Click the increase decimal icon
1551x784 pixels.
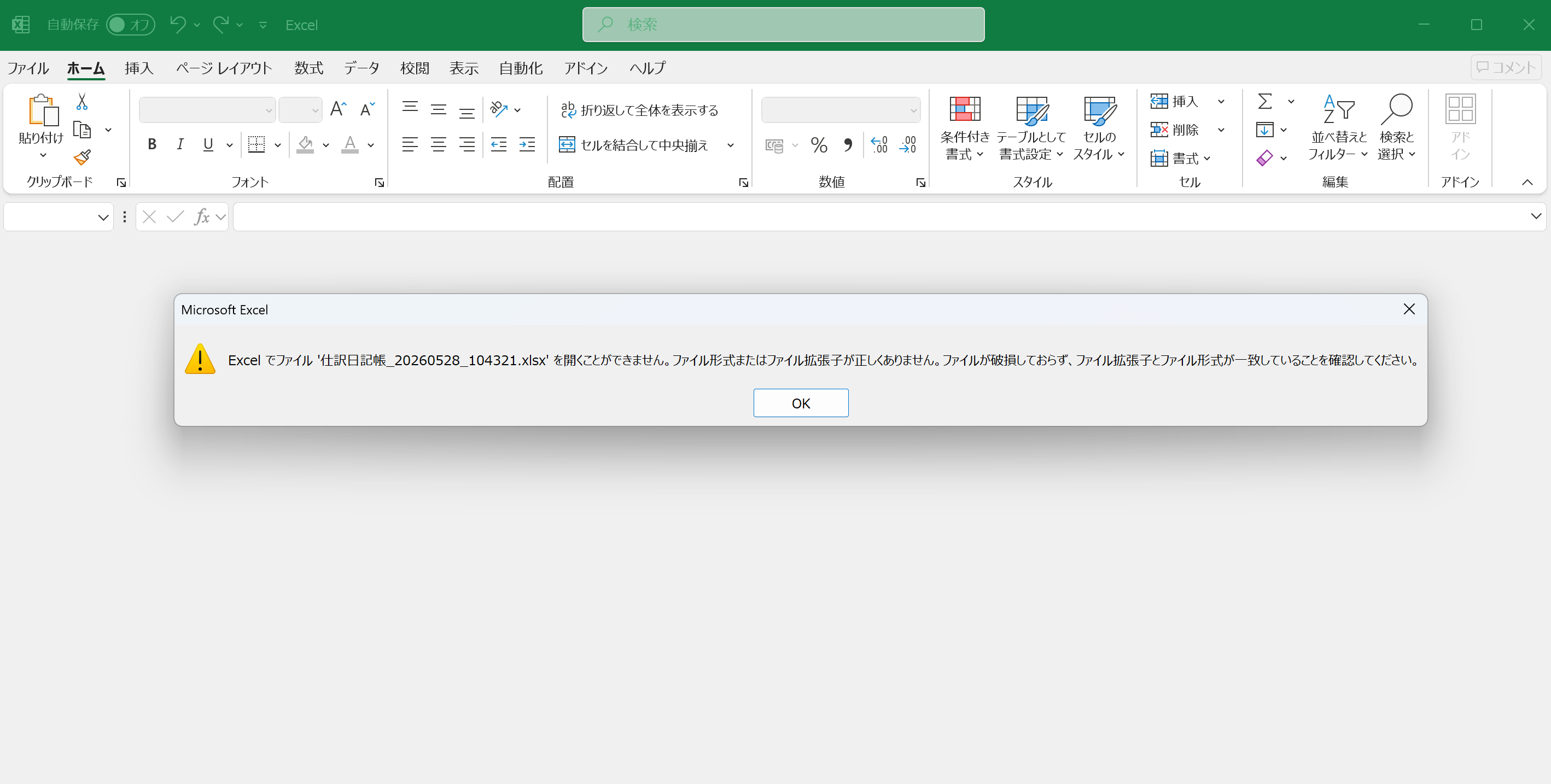[879, 145]
